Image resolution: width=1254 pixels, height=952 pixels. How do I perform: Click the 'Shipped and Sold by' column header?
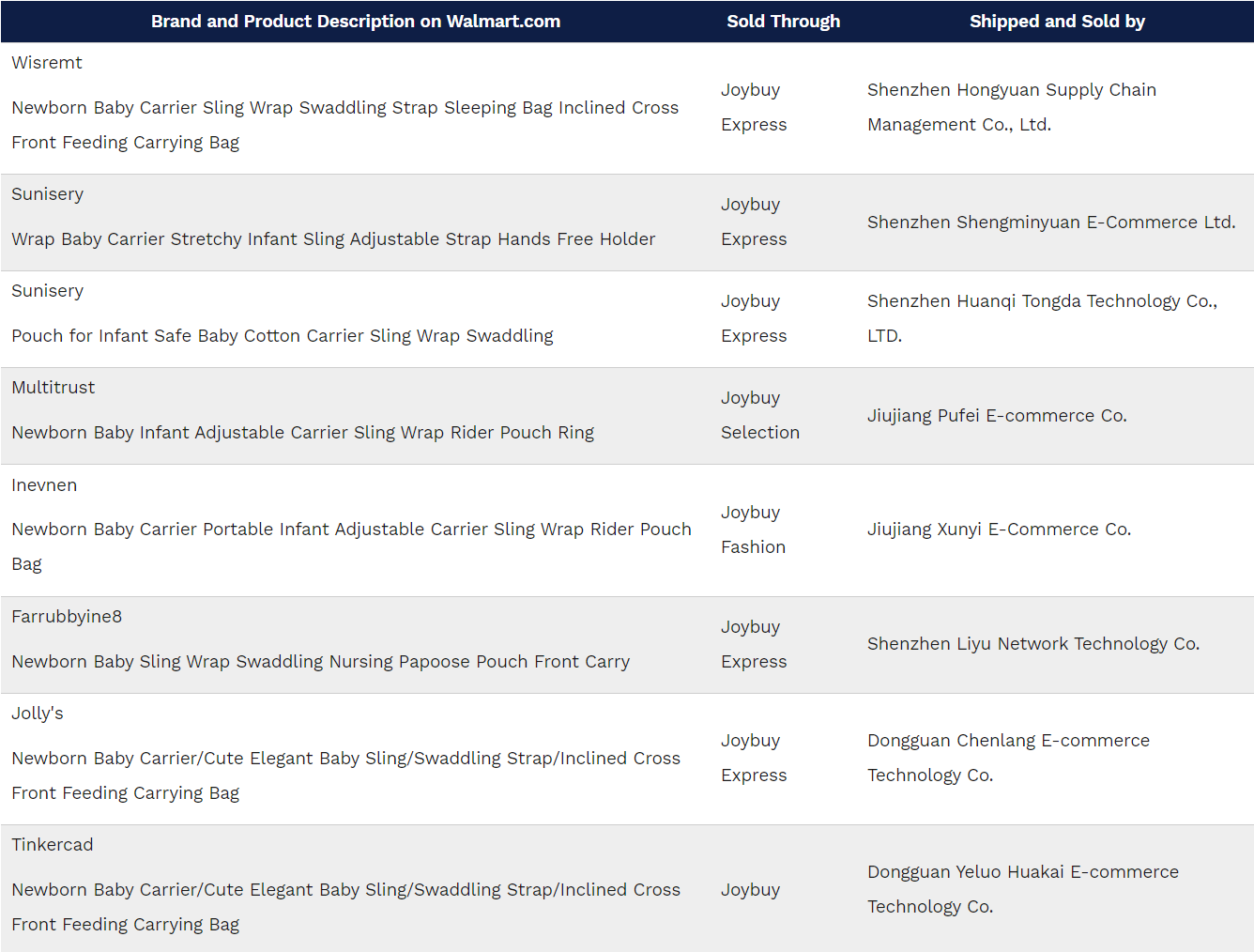1057,22
